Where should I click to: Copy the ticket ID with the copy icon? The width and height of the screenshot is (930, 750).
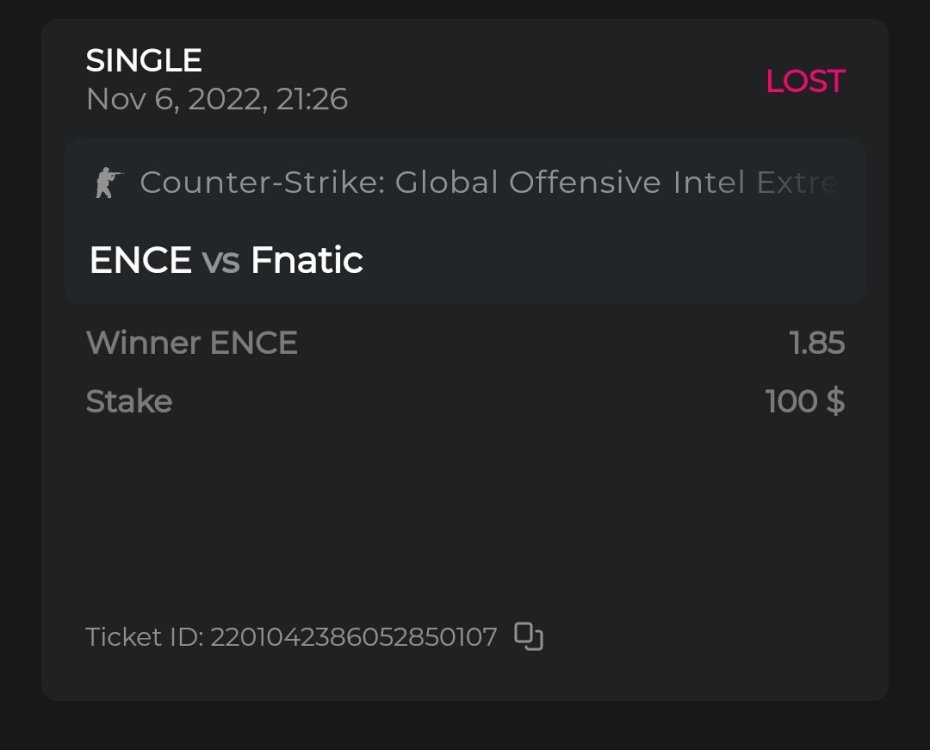coord(528,636)
